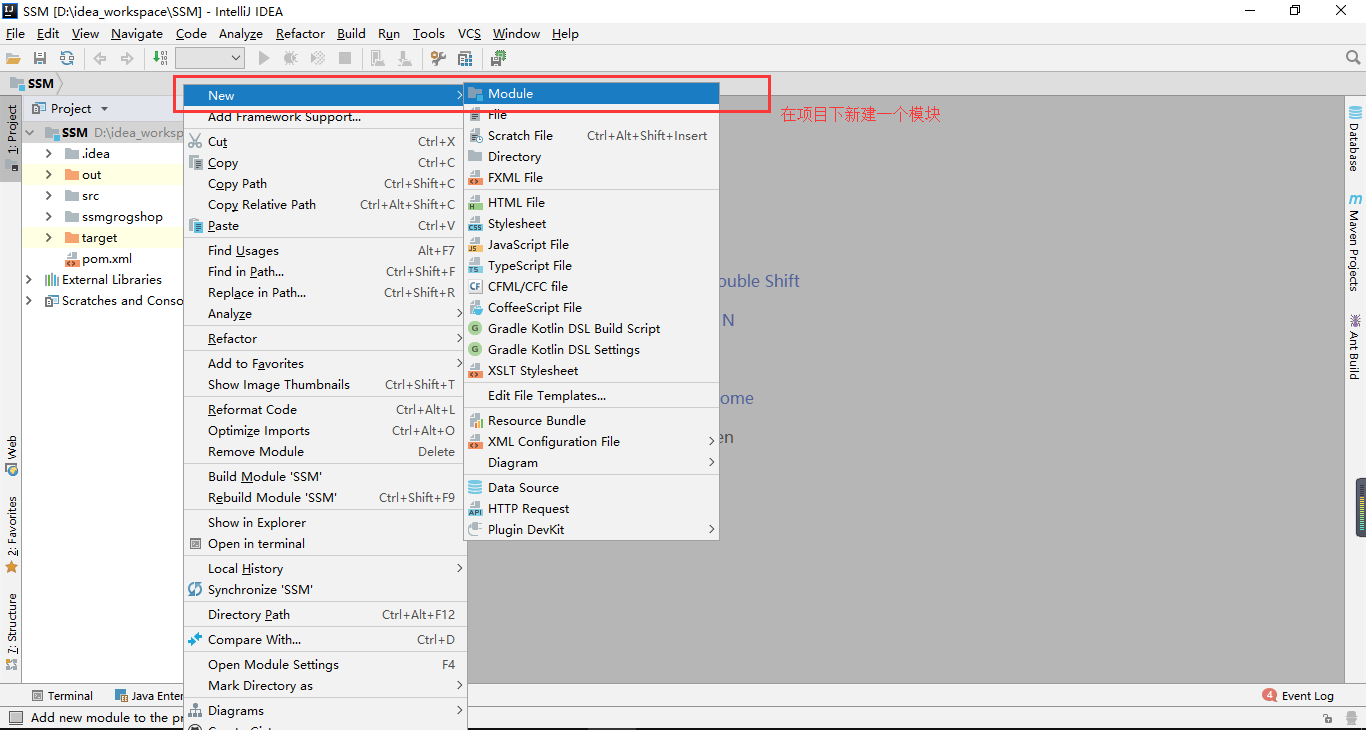Screen dimensions: 1366x730
Task: Open the Mark Directory as submenu
Action: point(325,686)
